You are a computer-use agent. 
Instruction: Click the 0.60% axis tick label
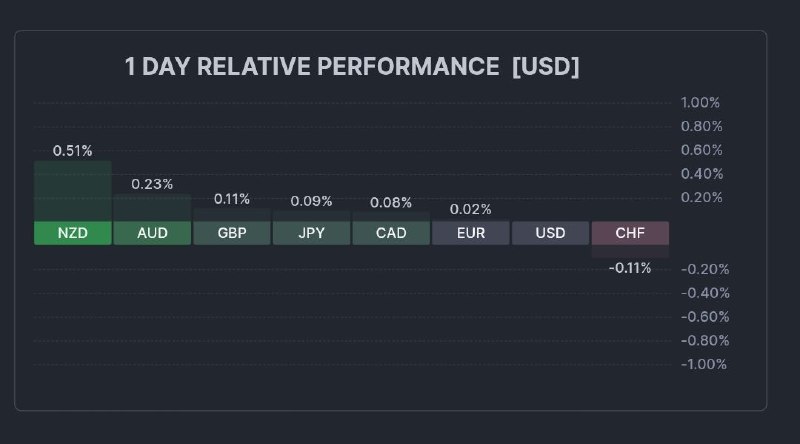[x=700, y=150]
